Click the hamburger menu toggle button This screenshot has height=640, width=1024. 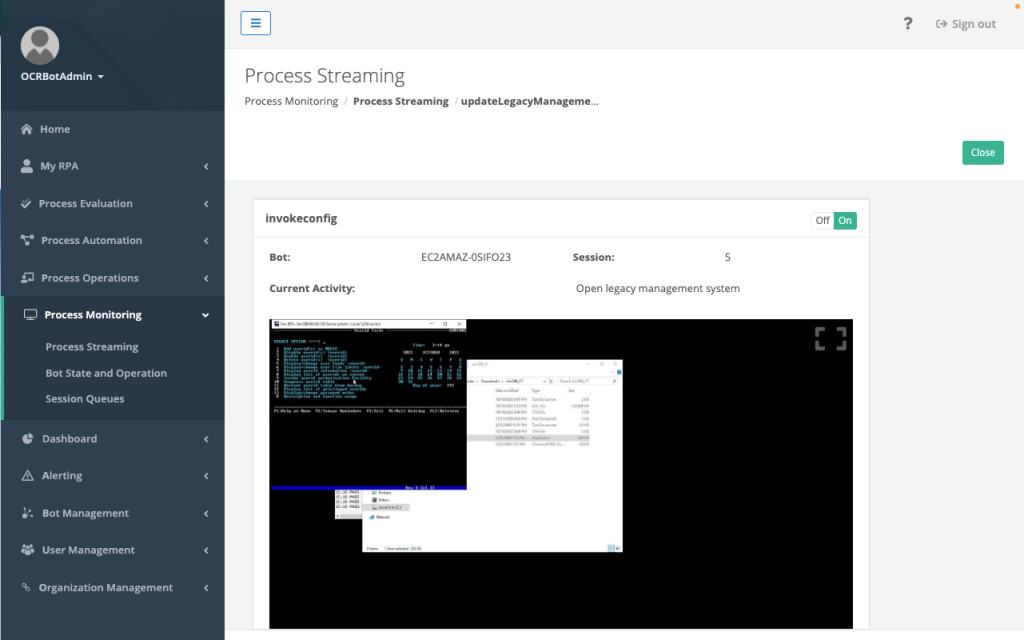[x=255, y=24]
